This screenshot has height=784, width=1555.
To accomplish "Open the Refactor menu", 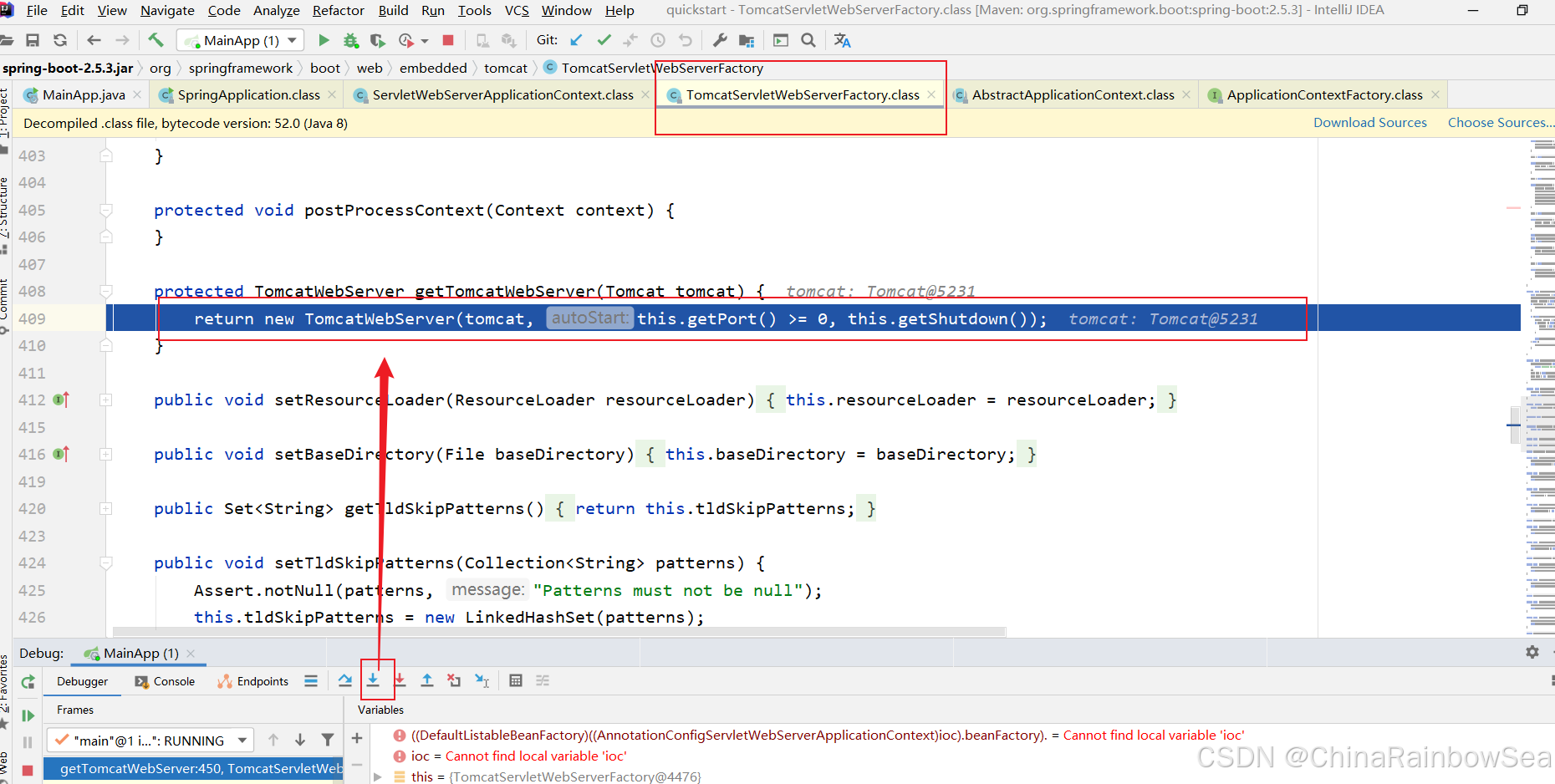I will [338, 10].
